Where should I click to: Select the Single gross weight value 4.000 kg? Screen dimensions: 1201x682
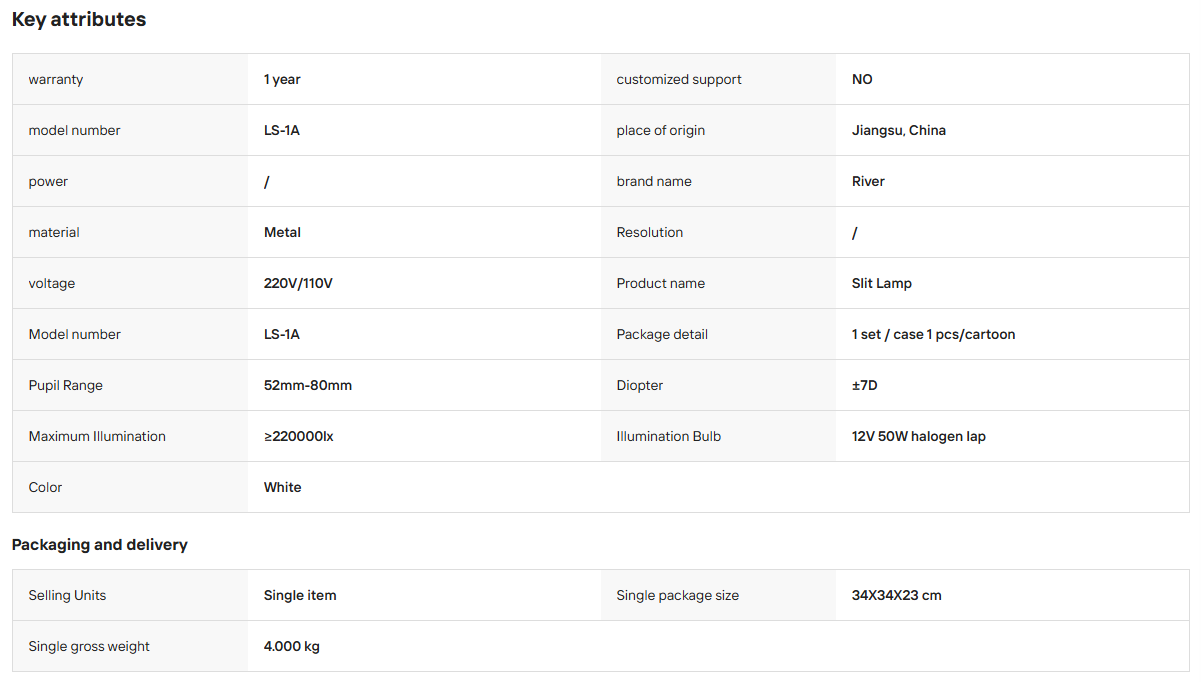click(x=292, y=646)
